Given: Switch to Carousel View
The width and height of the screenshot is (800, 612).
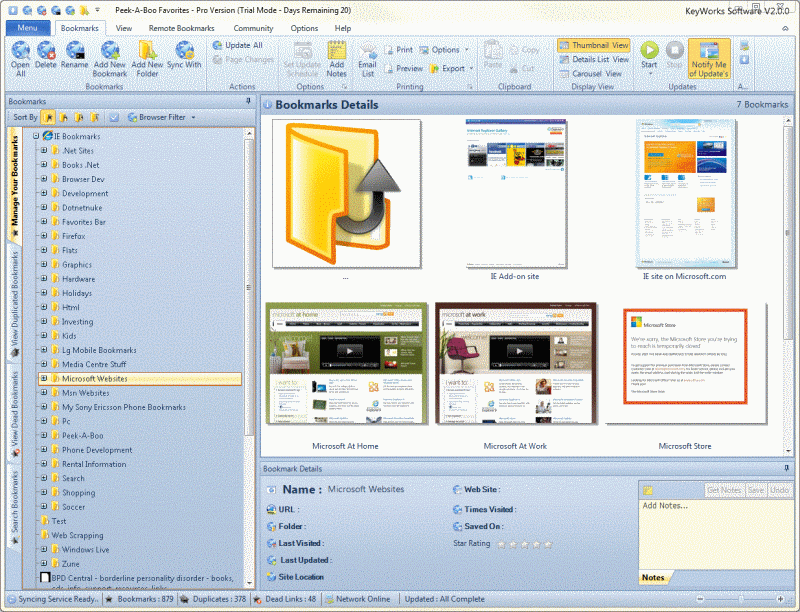Looking at the screenshot, I should point(590,74).
